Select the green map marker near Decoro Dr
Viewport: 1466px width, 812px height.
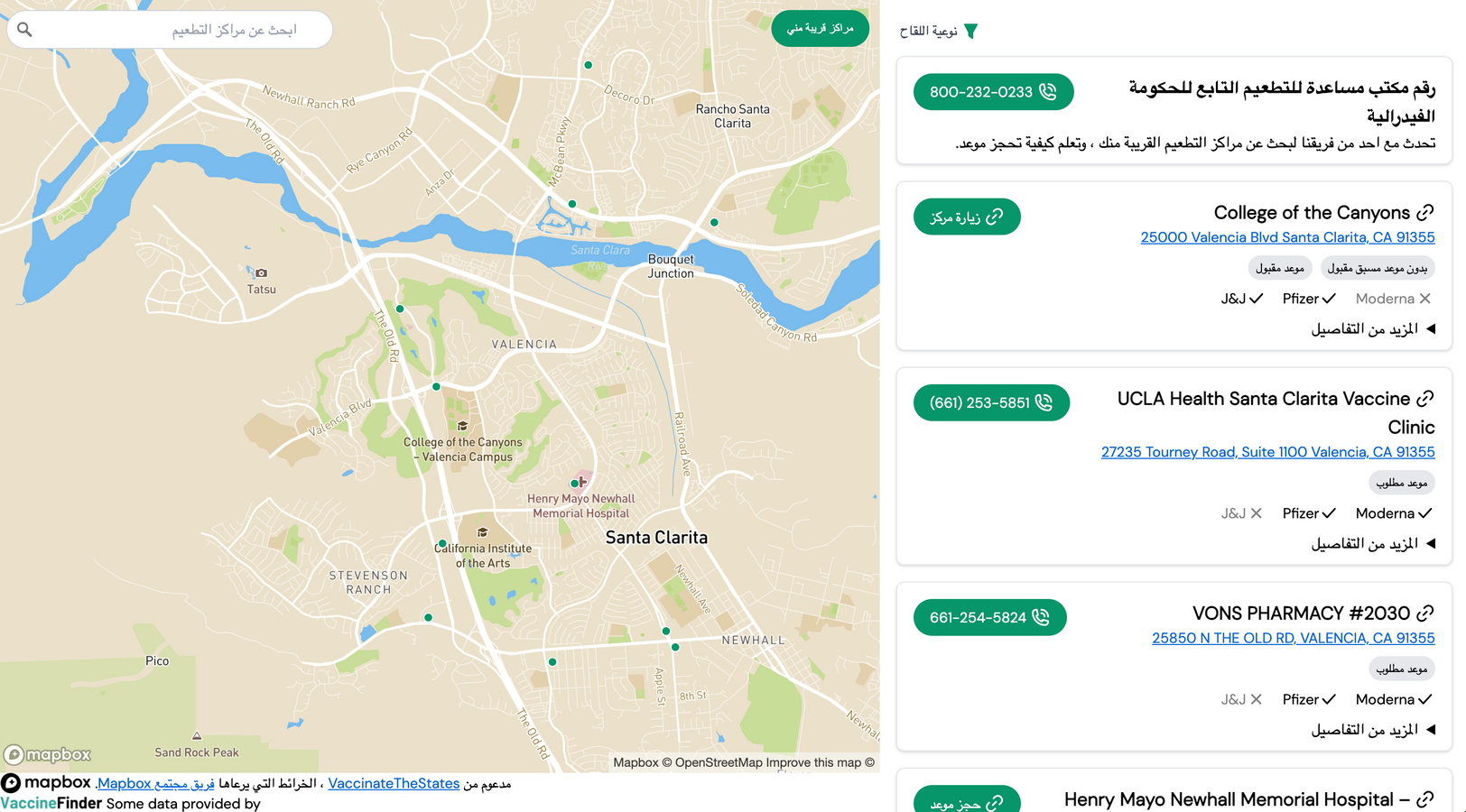pos(589,65)
